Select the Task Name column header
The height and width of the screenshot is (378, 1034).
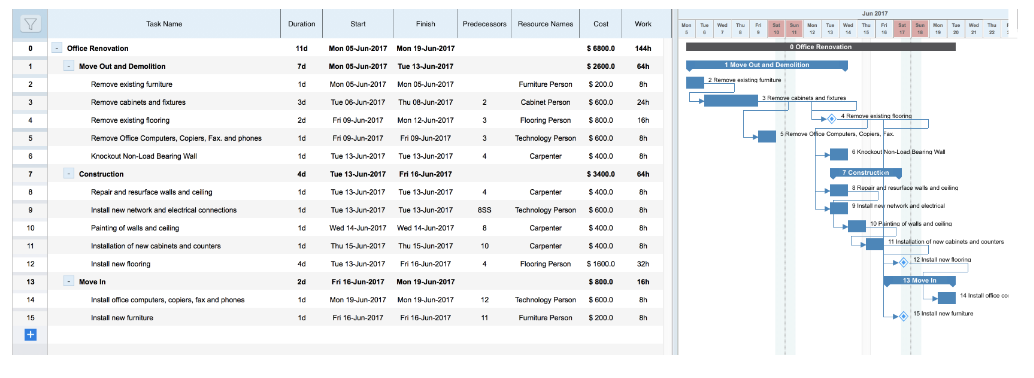[x=164, y=24]
